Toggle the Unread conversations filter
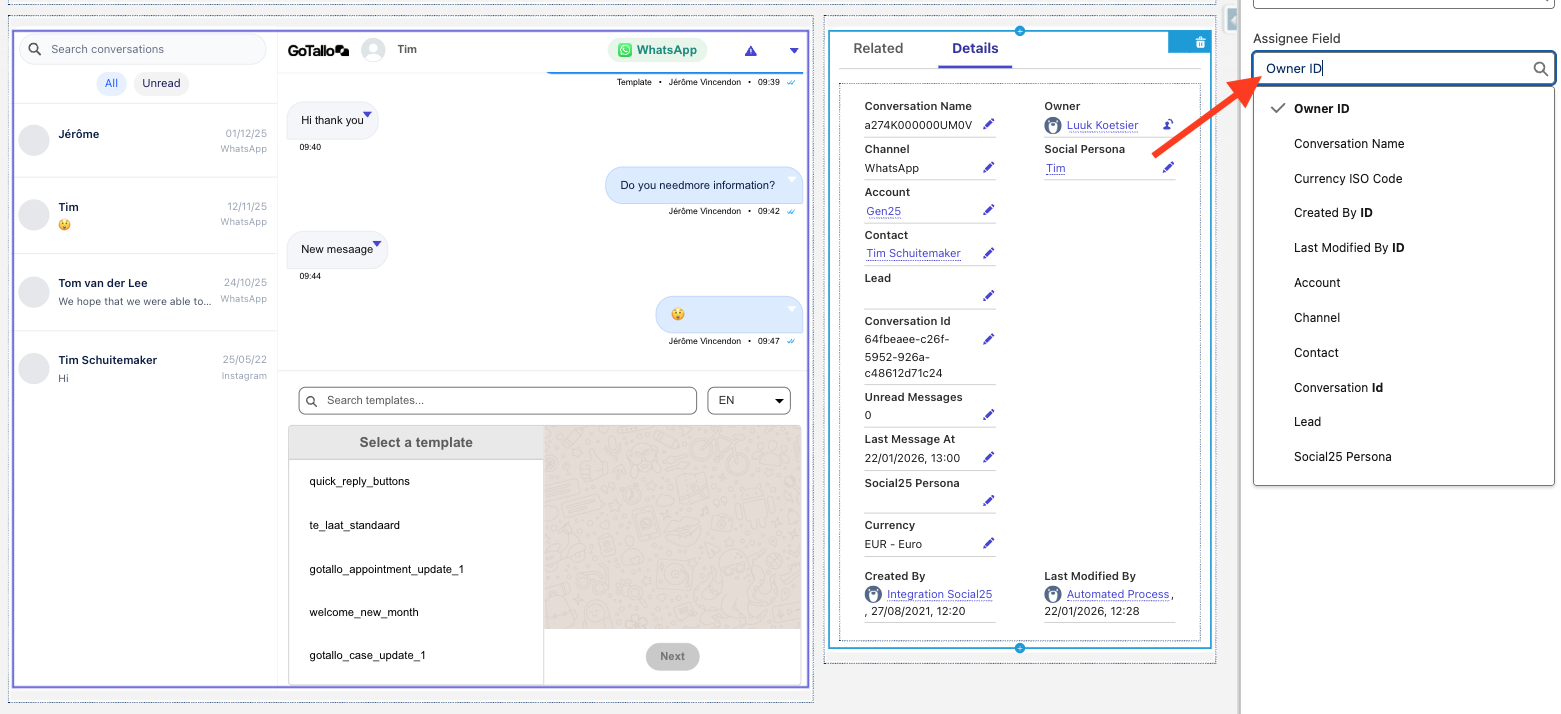The height and width of the screenshot is (714, 1561). click(x=161, y=83)
